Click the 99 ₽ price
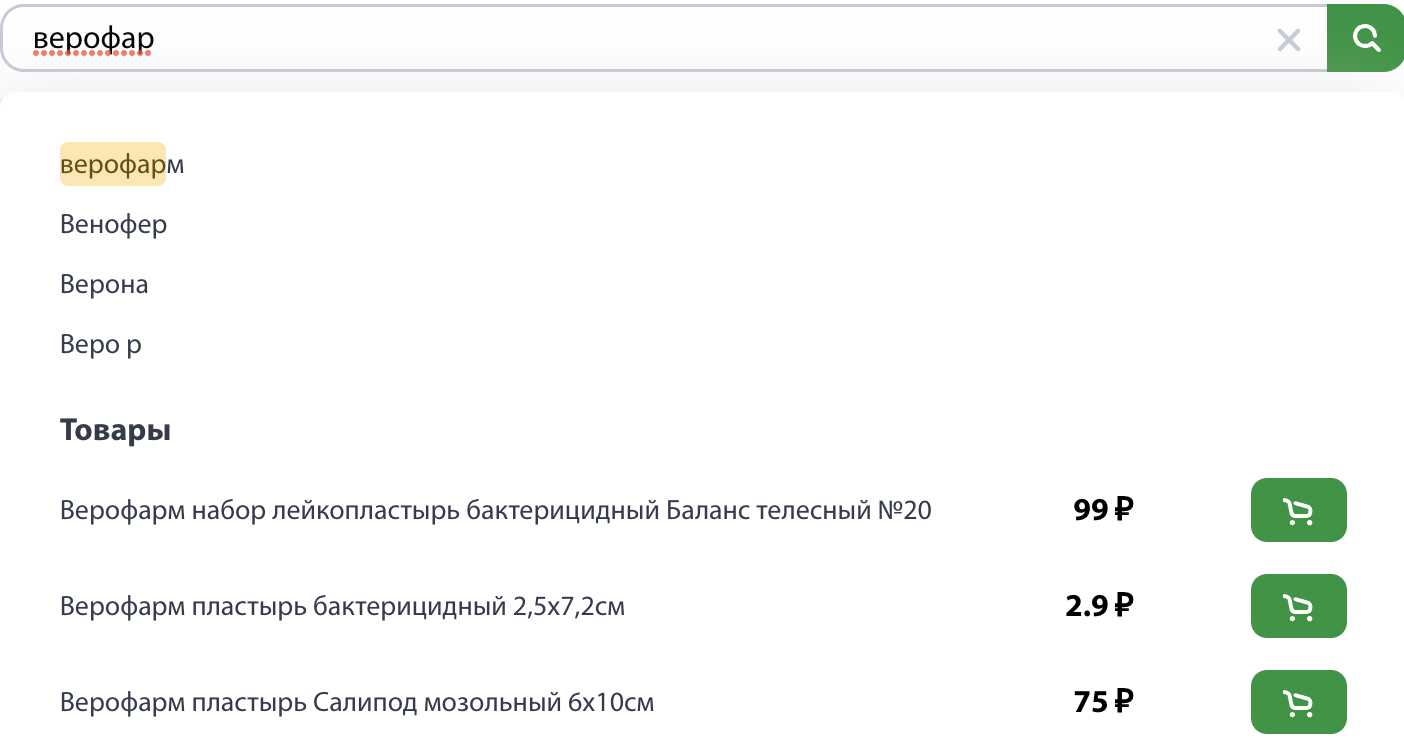Image resolution: width=1404 pixels, height=752 pixels. (1103, 510)
